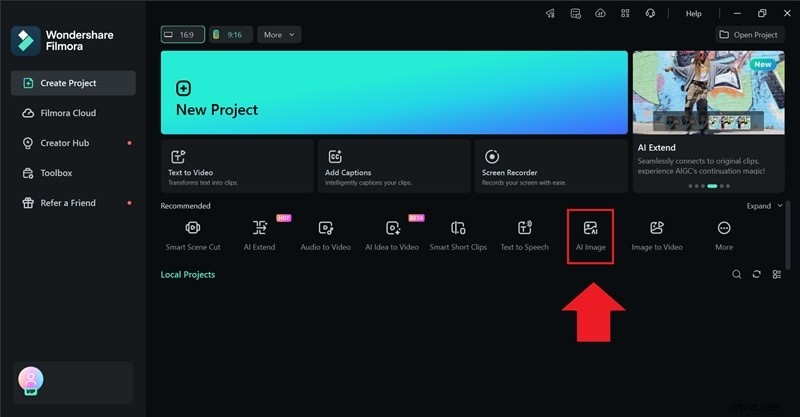Switch local projects to list view
Screen dimensions: 800x417
click(x=776, y=275)
